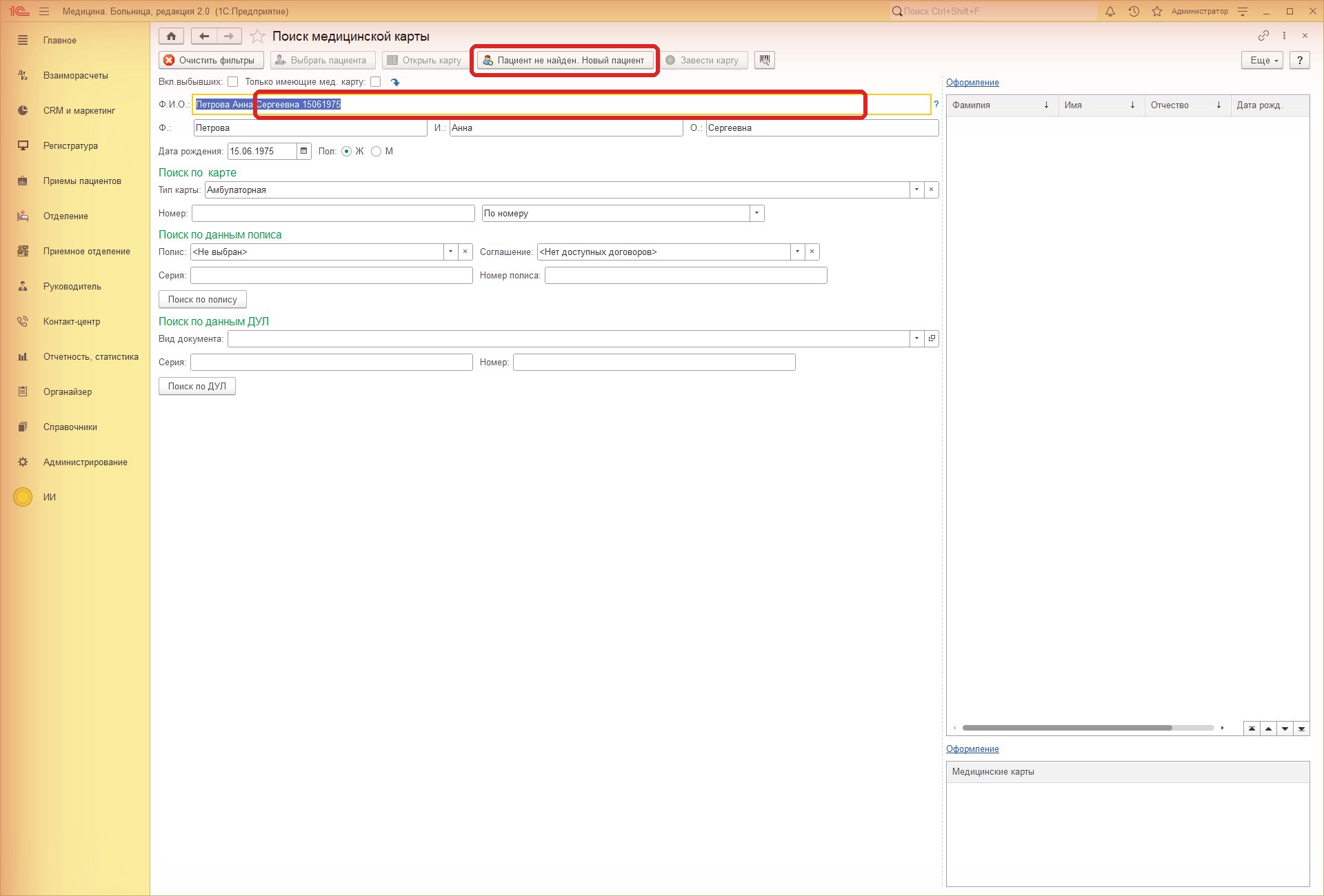
Task: Toggle Только имеющие мед. карту checkbox
Action: [376, 82]
